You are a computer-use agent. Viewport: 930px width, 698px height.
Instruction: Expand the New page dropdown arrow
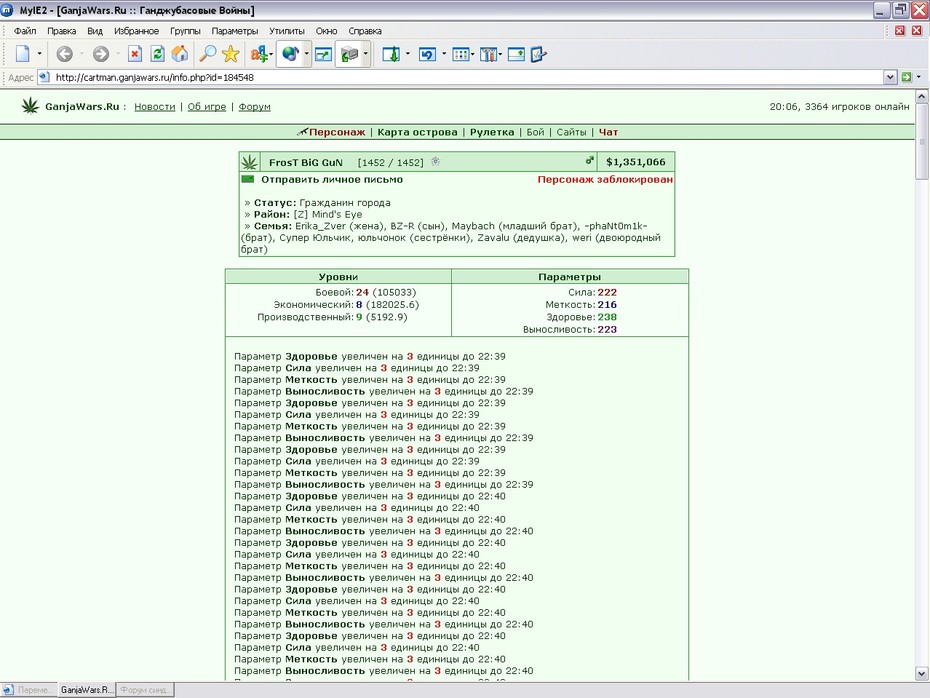click(x=40, y=54)
